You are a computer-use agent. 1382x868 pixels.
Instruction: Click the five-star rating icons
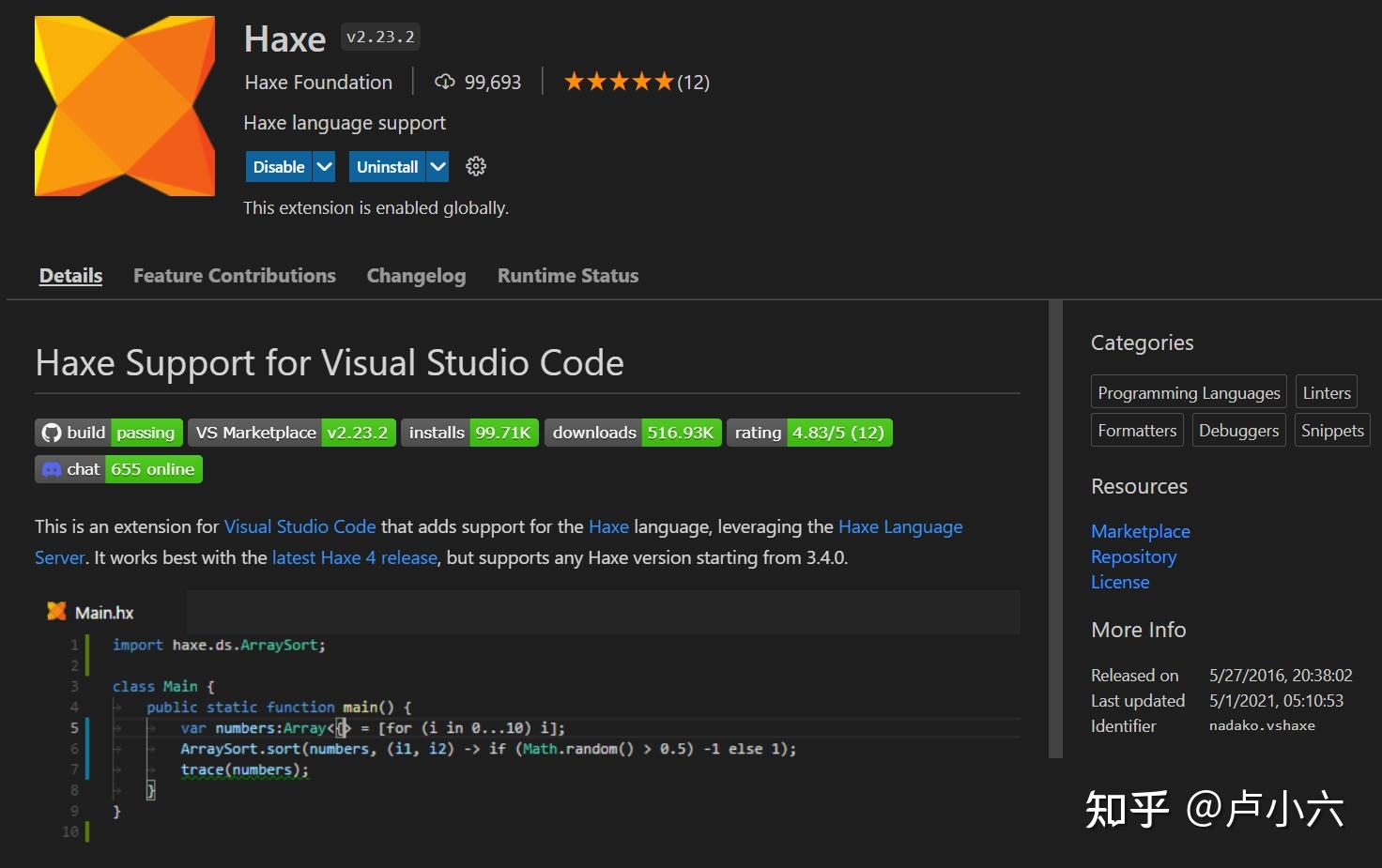(x=619, y=83)
